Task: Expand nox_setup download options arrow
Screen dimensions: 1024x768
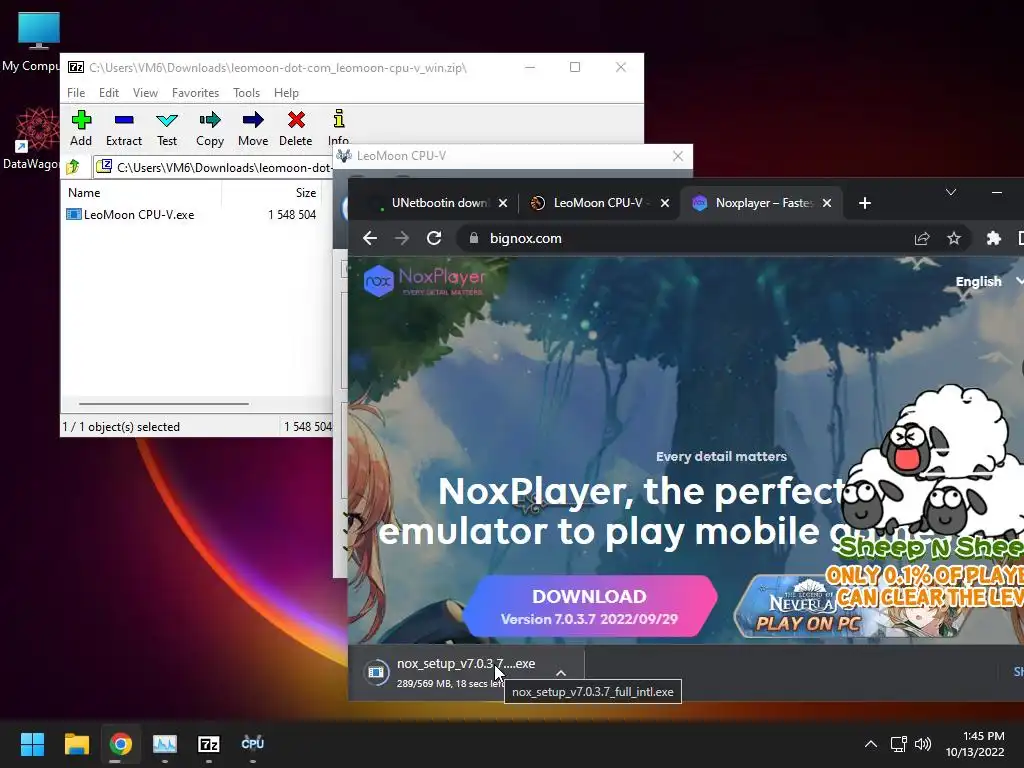Action: tap(561, 673)
